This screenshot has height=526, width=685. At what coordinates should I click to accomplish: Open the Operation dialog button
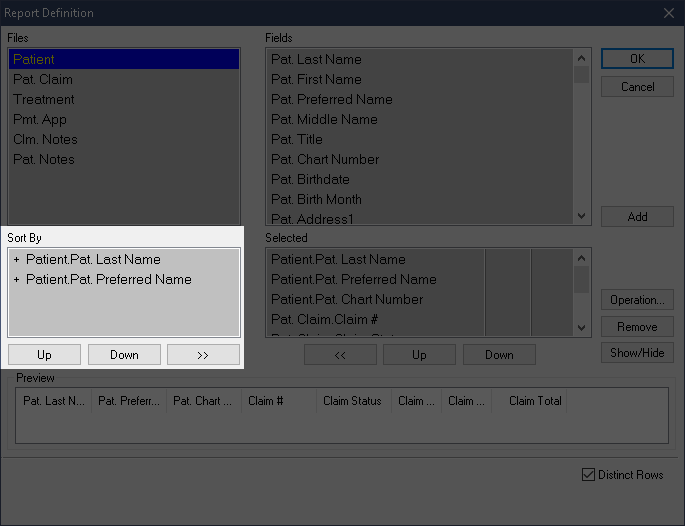click(637, 300)
